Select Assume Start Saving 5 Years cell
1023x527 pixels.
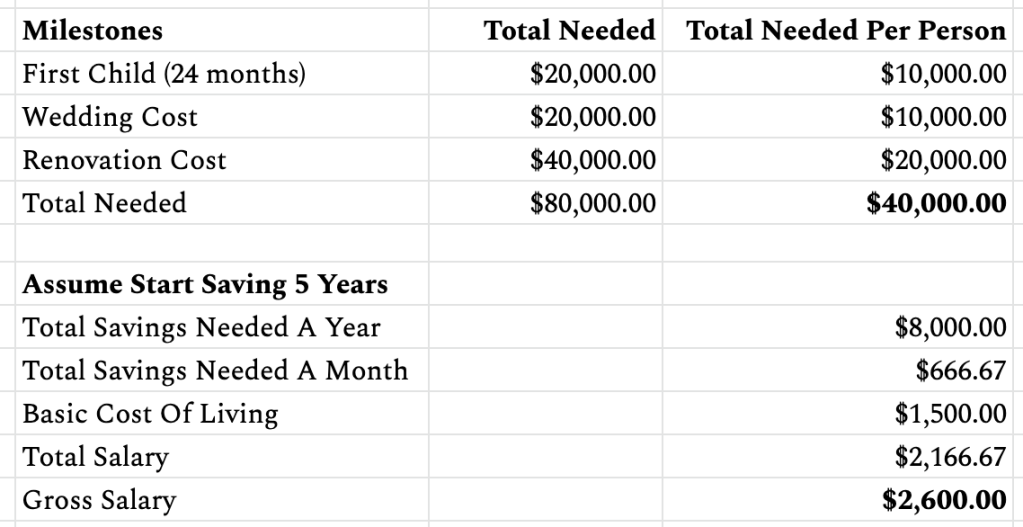point(205,284)
